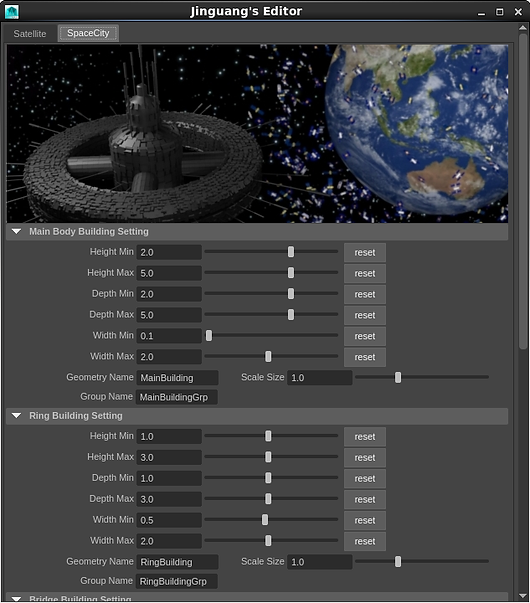Maximize the Jinguang's Editor window

point(500,12)
